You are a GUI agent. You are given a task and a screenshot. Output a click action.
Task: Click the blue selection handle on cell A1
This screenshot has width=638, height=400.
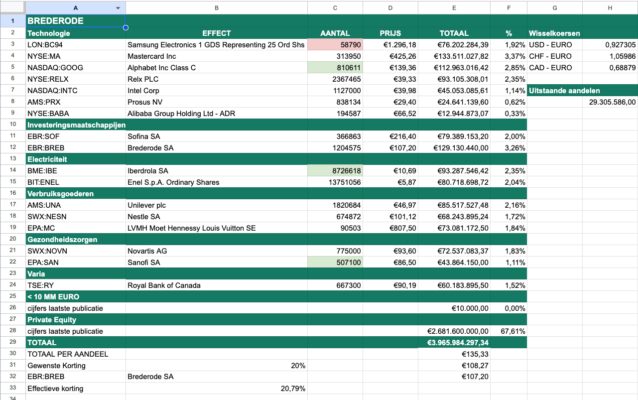[126, 27]
